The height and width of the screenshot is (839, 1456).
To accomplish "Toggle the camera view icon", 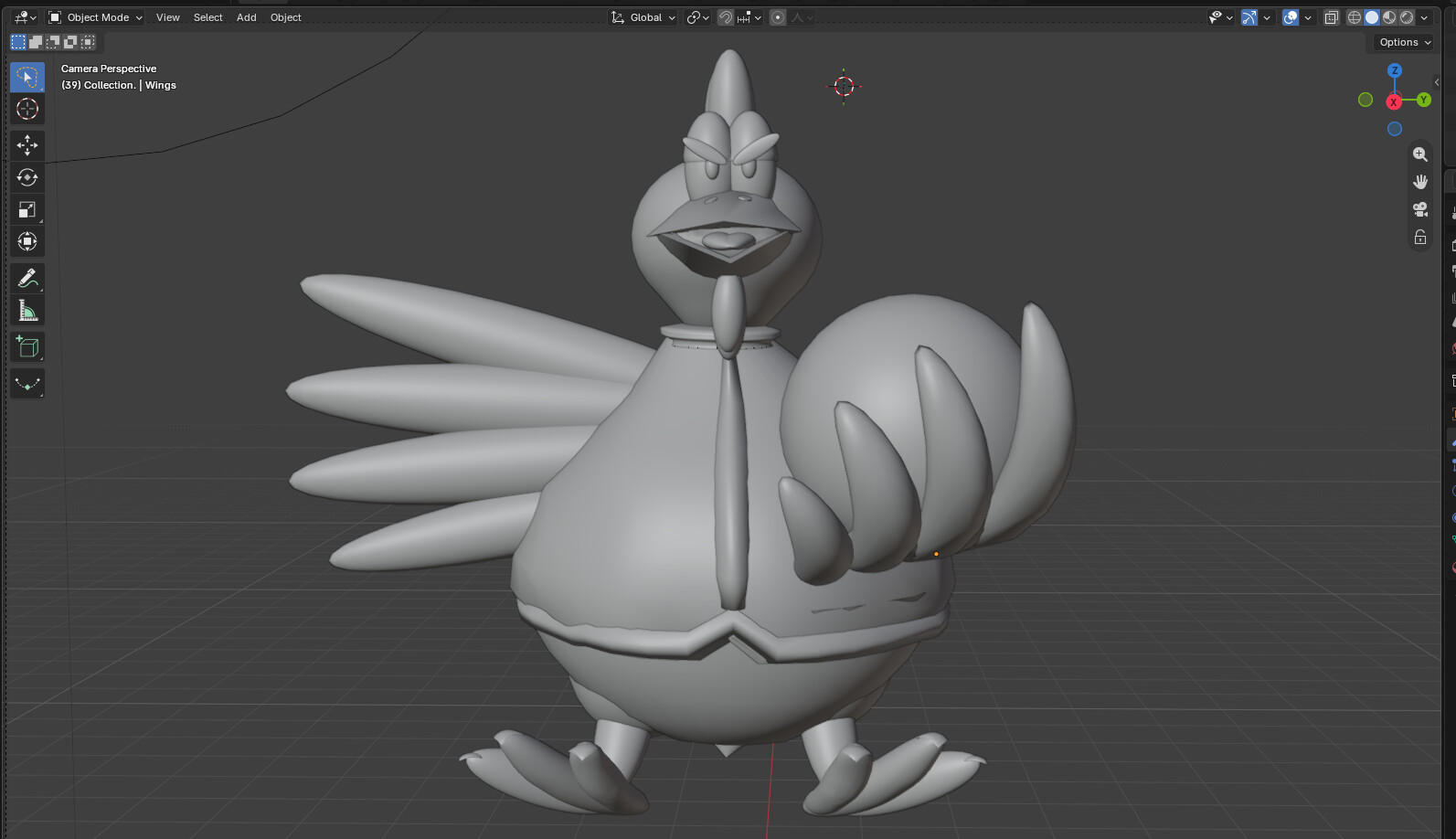I will tap(1419, 209).
